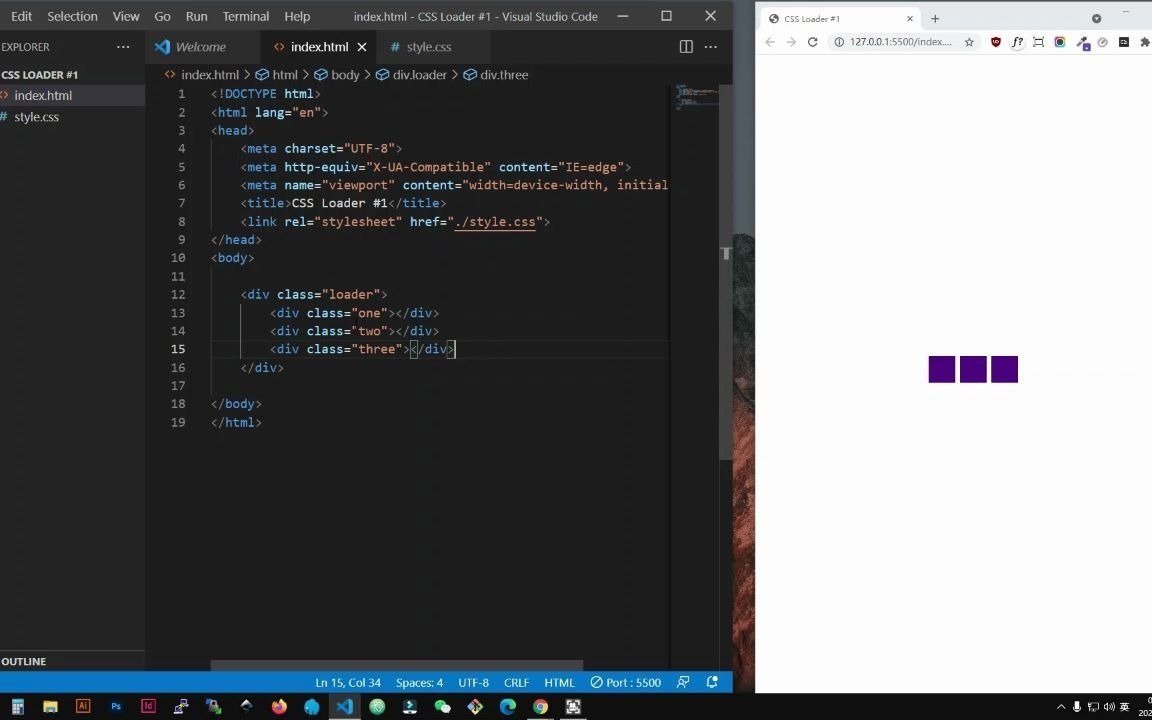Switch to the style.css editor tab
This screenshot has width=1152, height=720.
pyautogui.click(x=429, y=46)
